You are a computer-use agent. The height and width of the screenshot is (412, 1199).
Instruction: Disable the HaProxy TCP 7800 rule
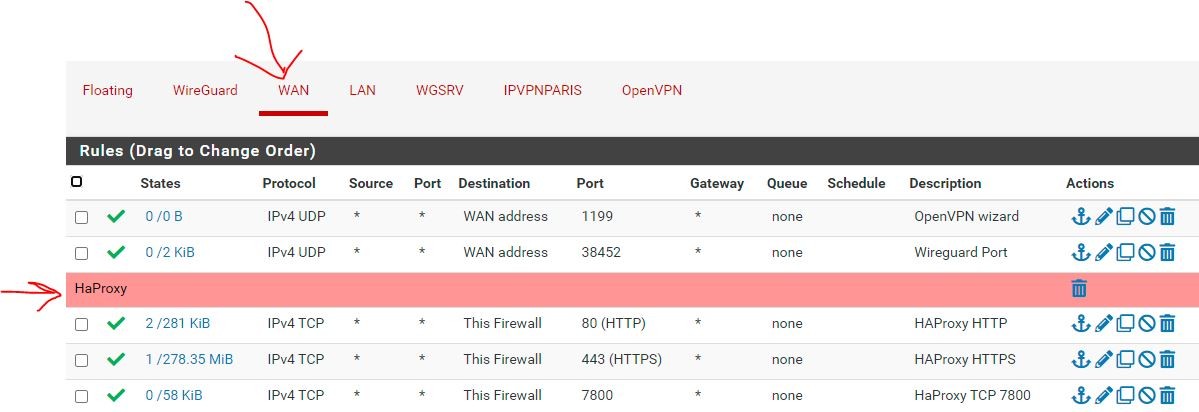1146,396
